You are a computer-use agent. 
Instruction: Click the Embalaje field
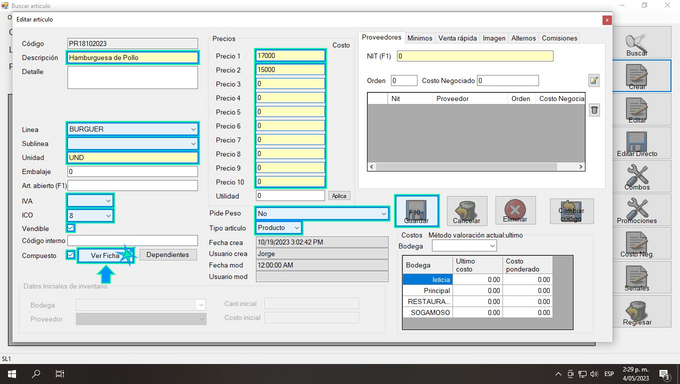(132, 171)
